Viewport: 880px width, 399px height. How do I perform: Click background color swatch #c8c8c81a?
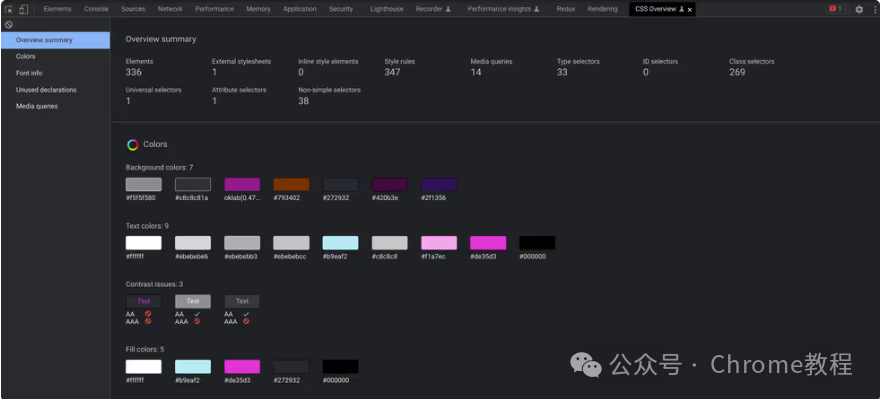[x=193, y=185]
